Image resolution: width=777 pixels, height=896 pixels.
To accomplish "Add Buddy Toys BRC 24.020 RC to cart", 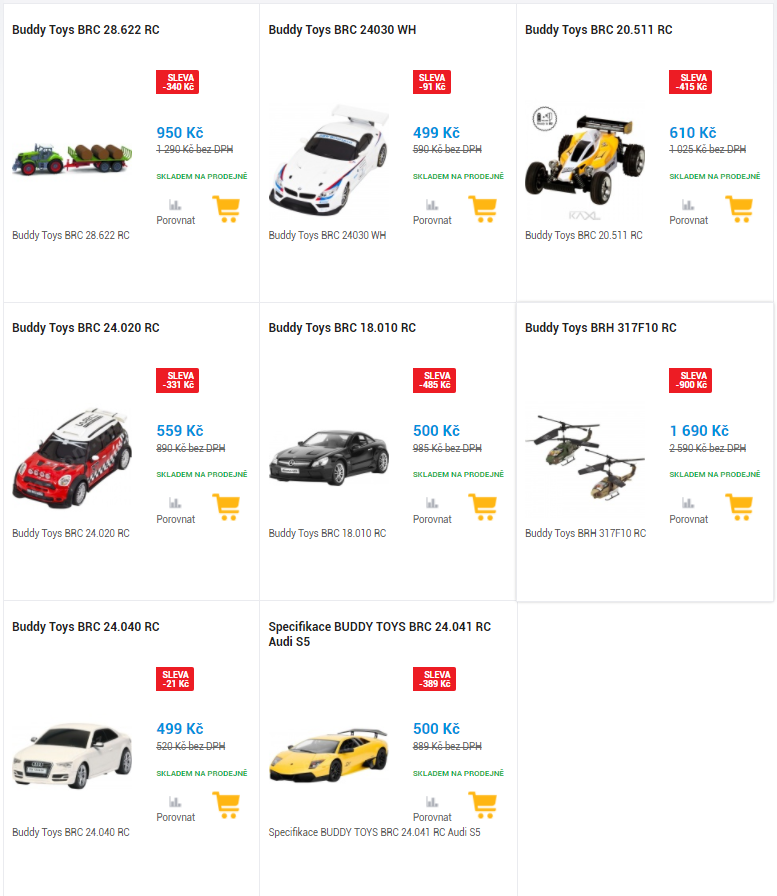I will pos(226,507).
